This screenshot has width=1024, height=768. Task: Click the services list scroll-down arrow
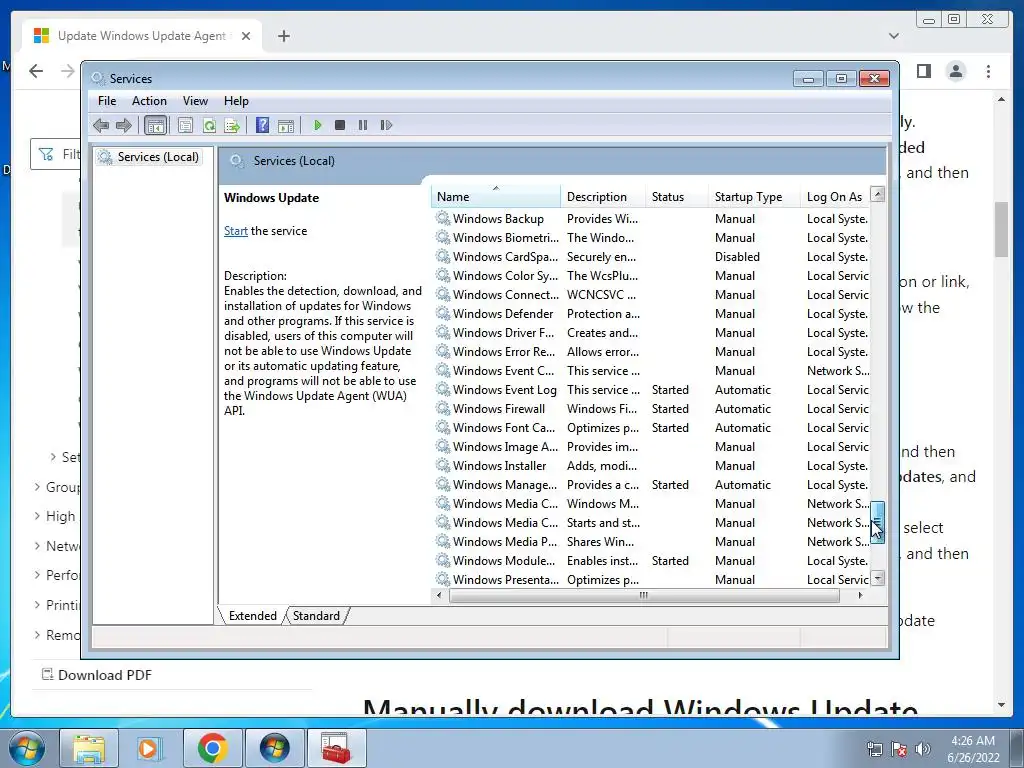click(878, 578)
